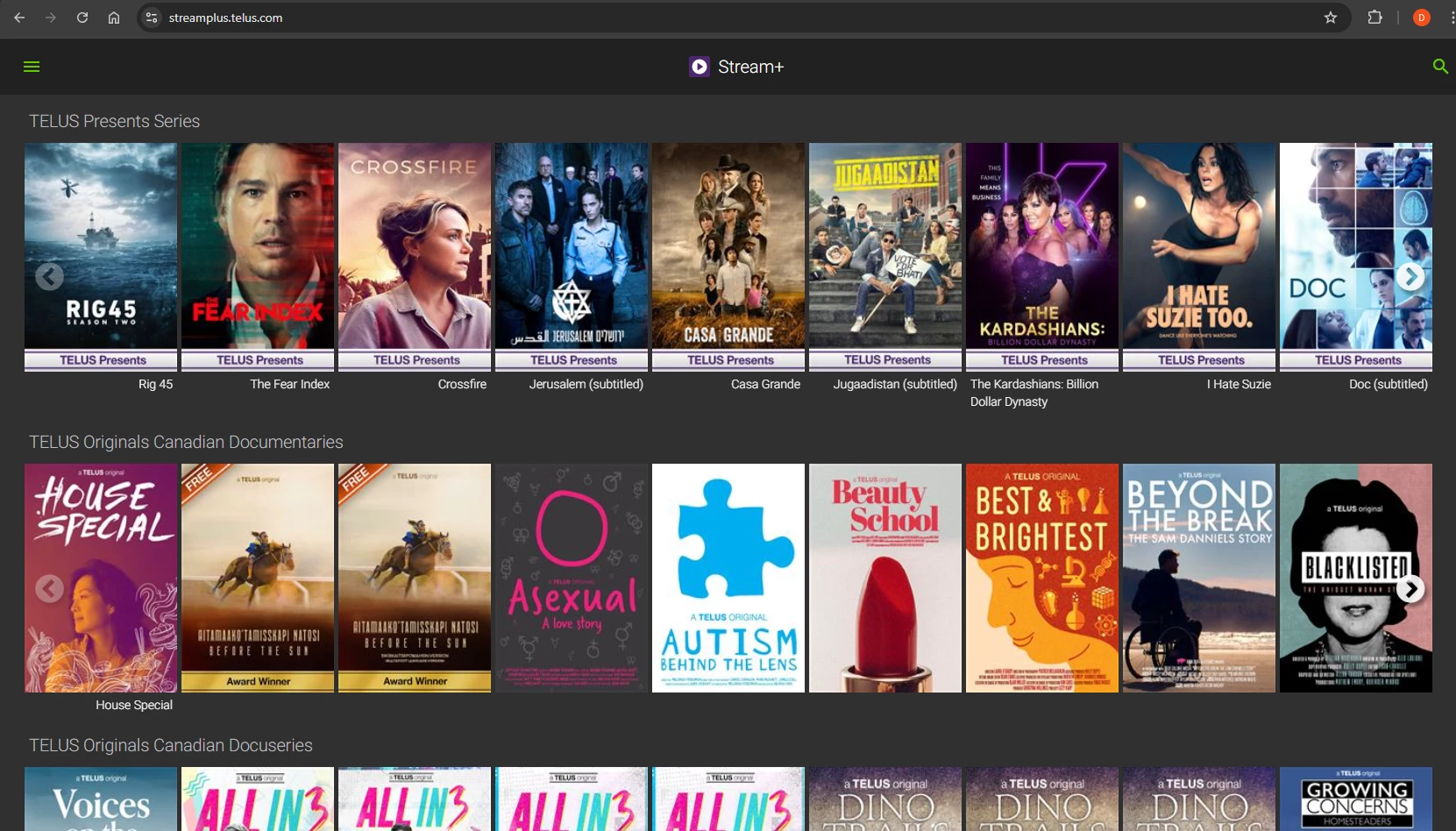Click The Fear Index title text
The width and height of the screenshot is (1456, 831).
point(290,384)
